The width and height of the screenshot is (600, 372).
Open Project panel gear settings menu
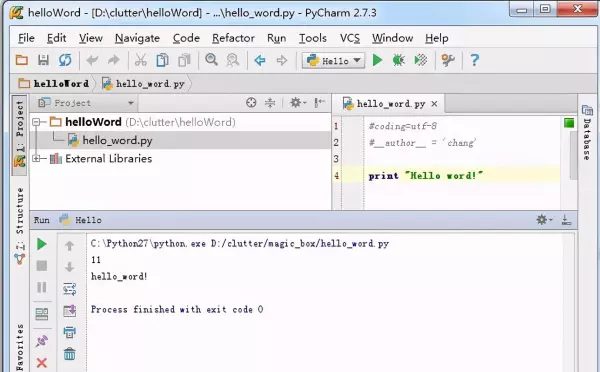[298, 103]
